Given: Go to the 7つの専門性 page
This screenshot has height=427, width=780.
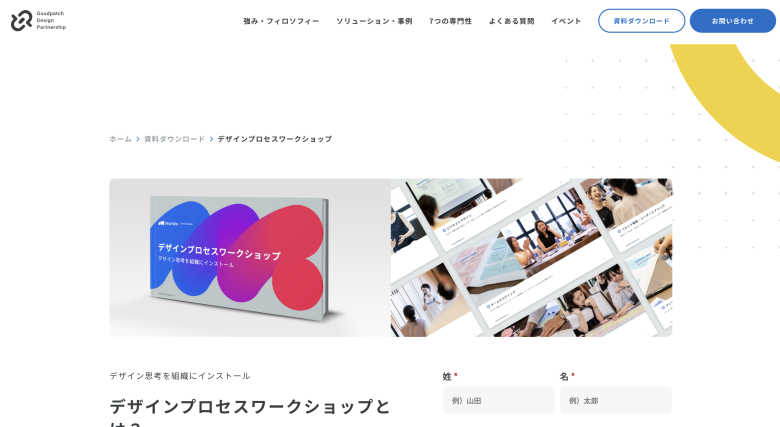Looking at the screenshot, I should click(450, 21).
